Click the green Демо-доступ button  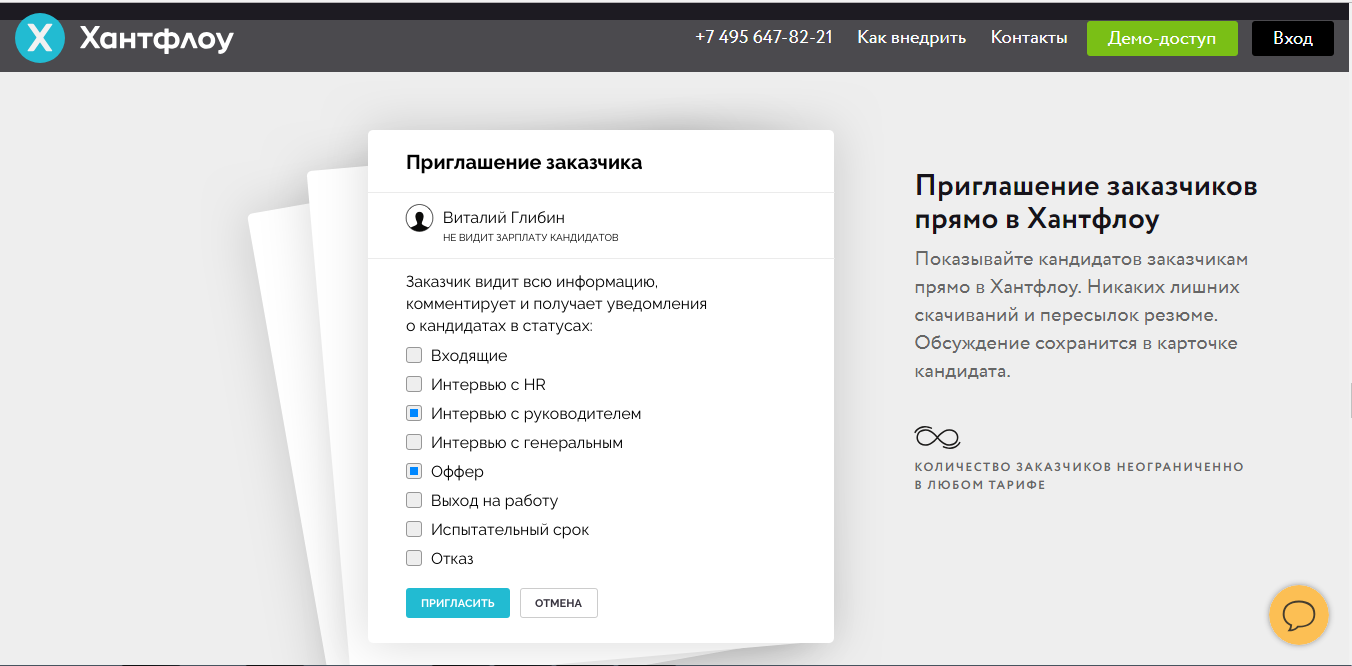pyautogui.click(x=1162, y=39)
